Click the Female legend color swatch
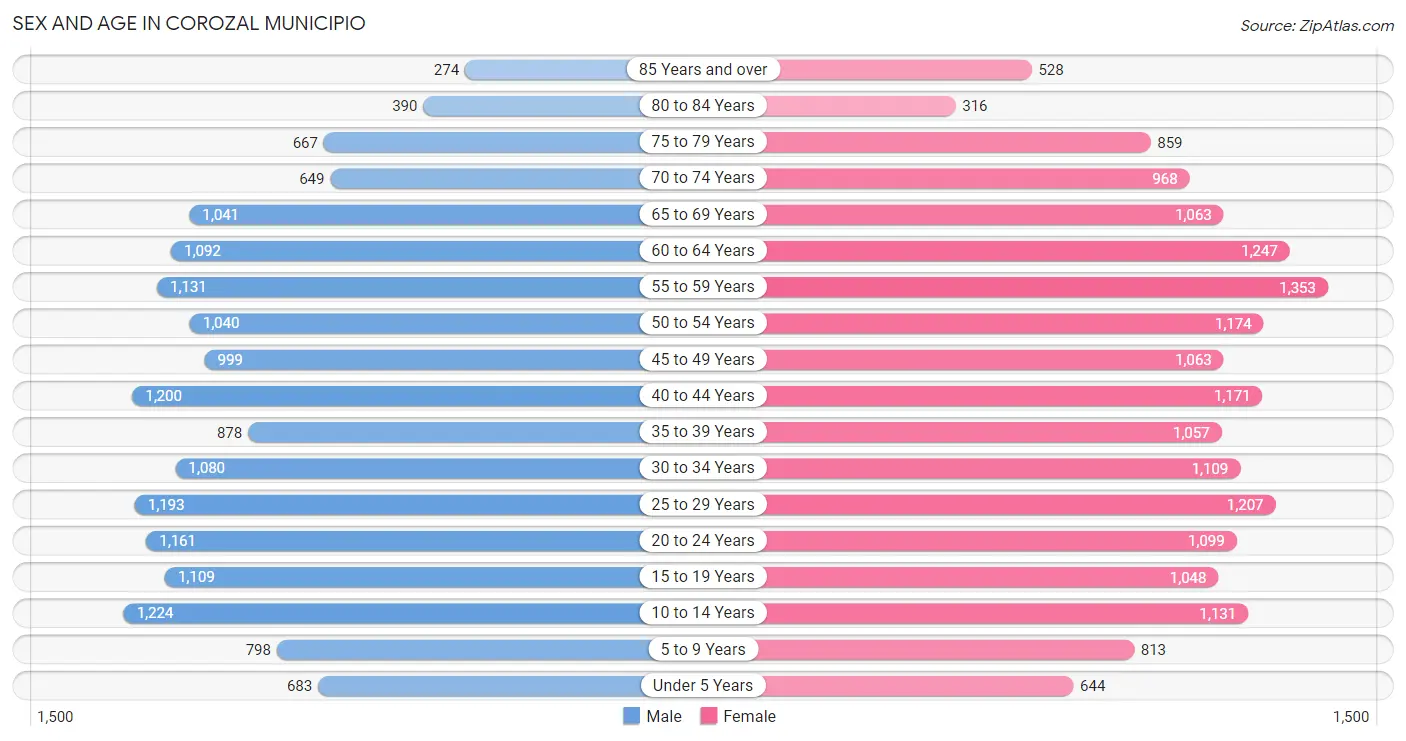The width and height of the screenshot is (1406, 741). click(709, 716)
